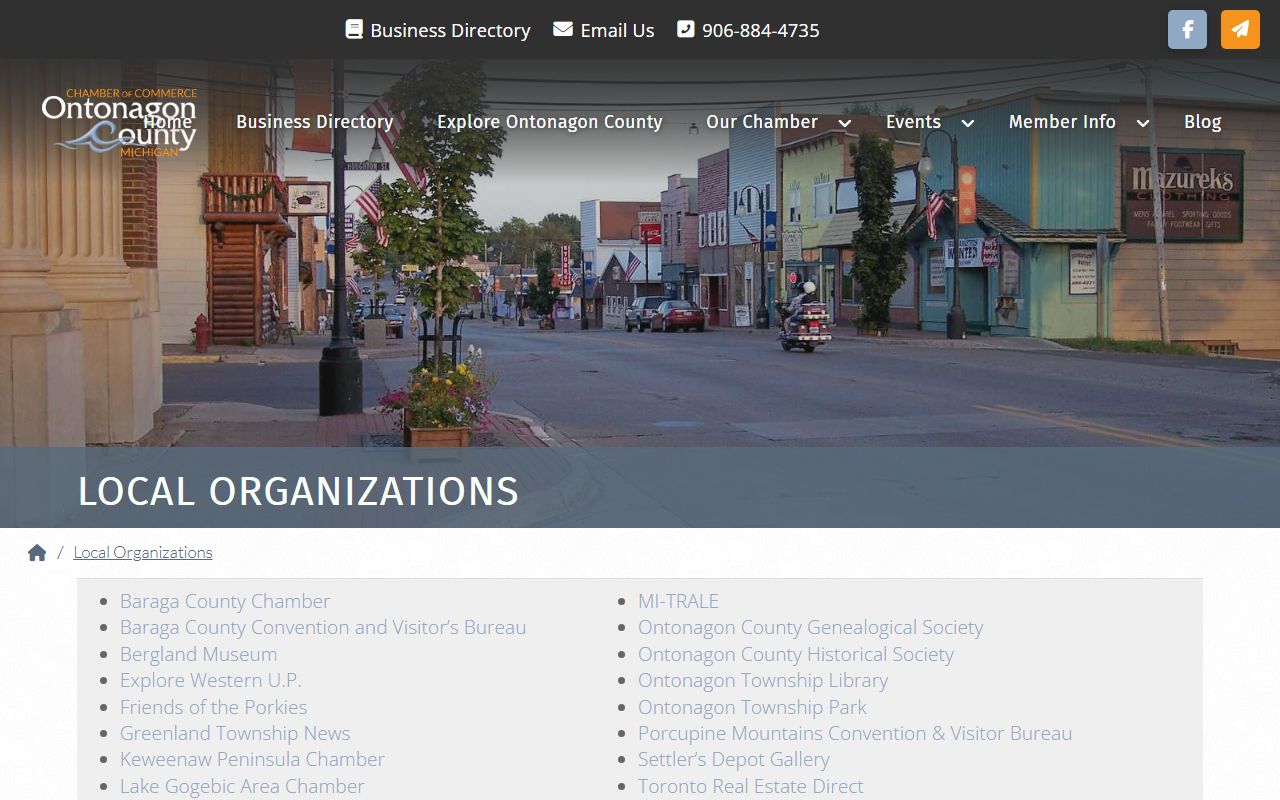Expand the Events submenu chevron
Image resolution: width=1280 pixels, height=800 pixels.
(x=968, y=123)
